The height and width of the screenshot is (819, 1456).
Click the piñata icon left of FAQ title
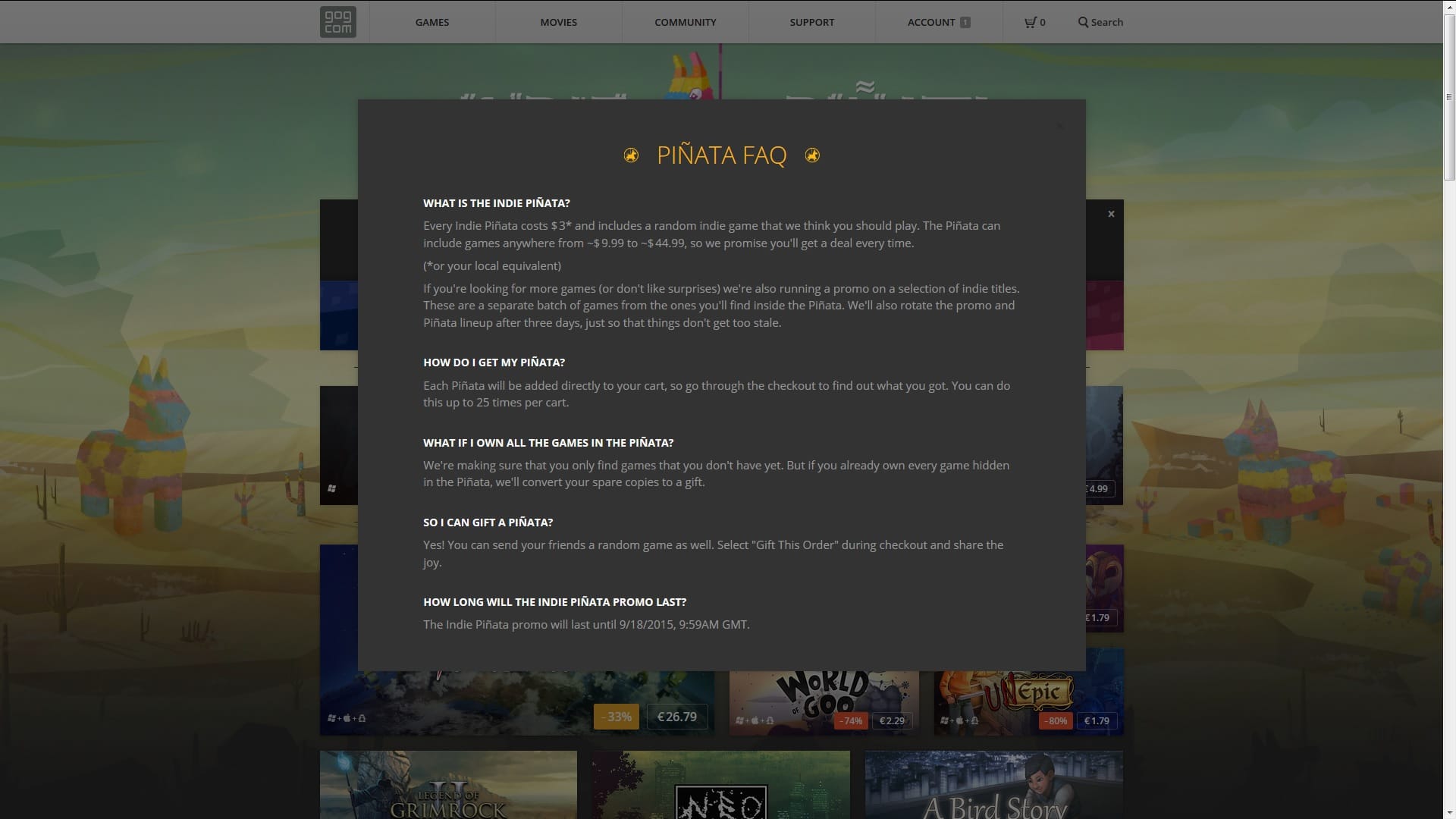coord(631,155)
